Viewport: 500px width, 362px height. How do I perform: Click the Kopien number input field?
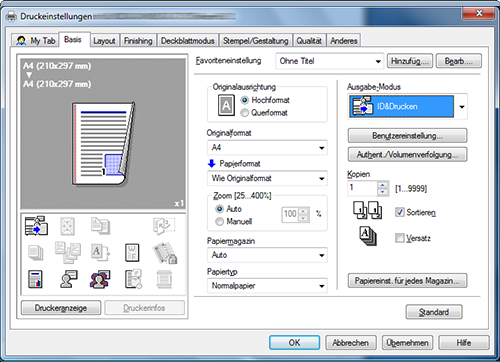point(362,188)
